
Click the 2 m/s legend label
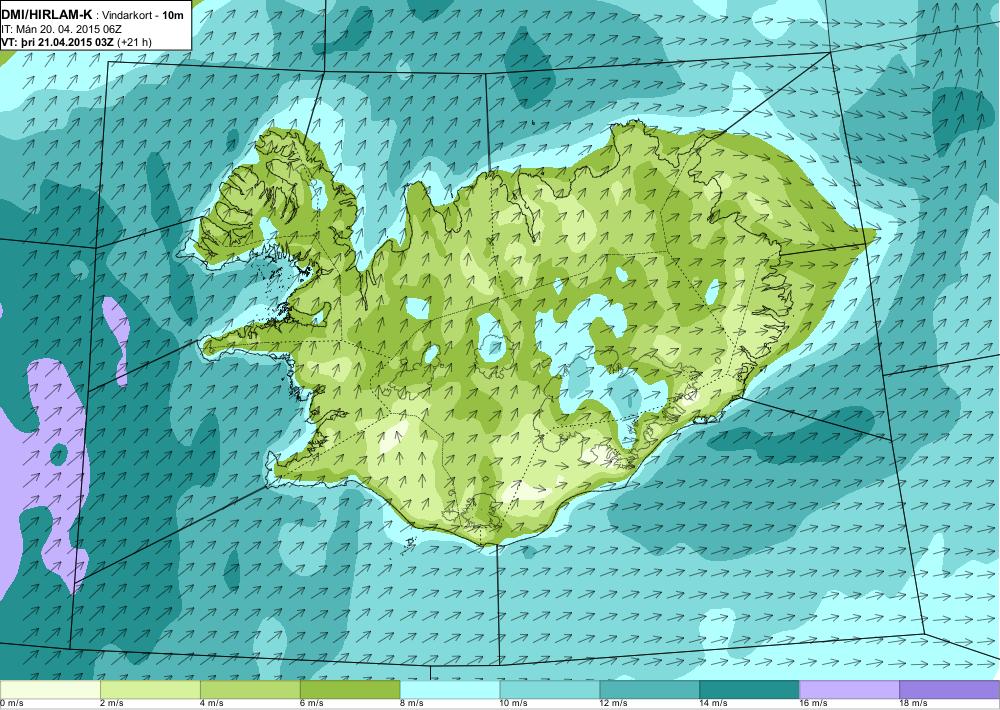point(112,704)
